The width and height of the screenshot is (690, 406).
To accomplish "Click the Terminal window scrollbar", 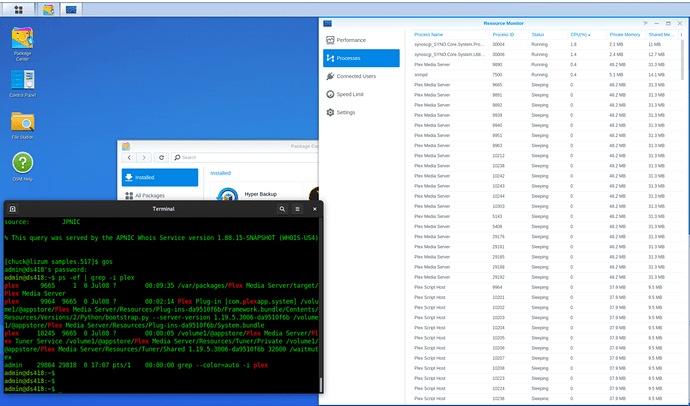I will (321, 384).
